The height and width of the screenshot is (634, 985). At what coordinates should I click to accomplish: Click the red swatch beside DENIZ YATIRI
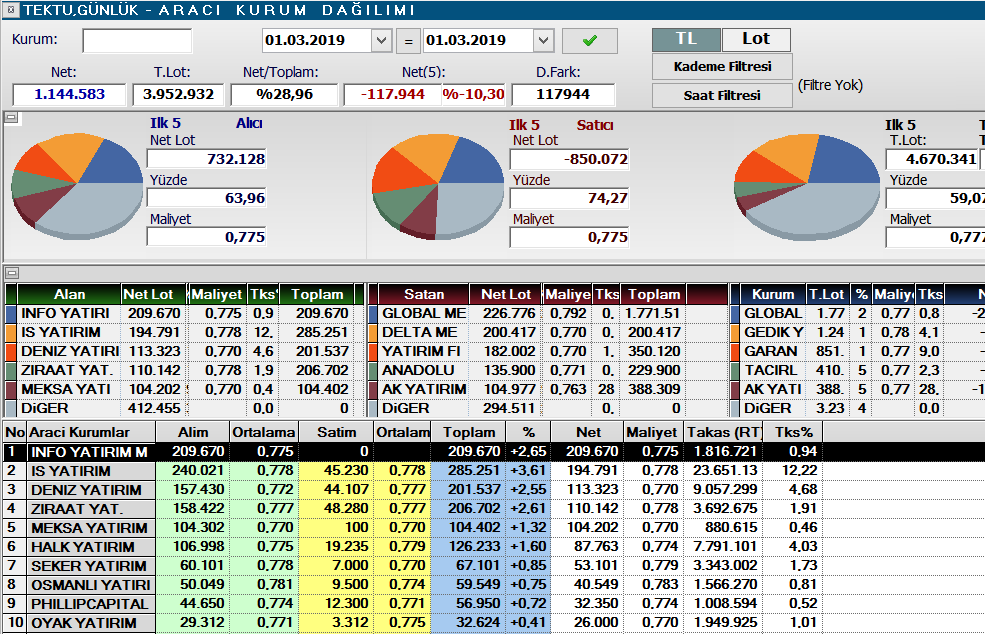pos(11,351)
